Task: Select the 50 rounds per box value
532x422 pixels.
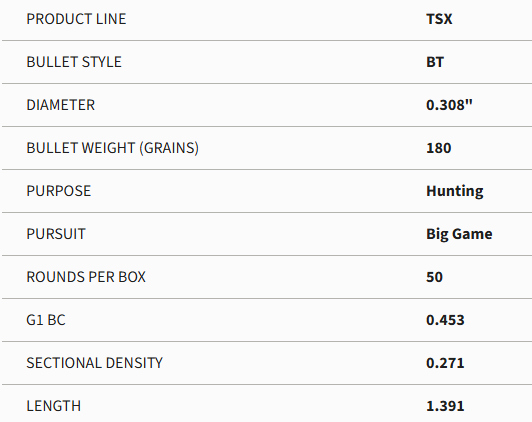Action: coord(434,277)
